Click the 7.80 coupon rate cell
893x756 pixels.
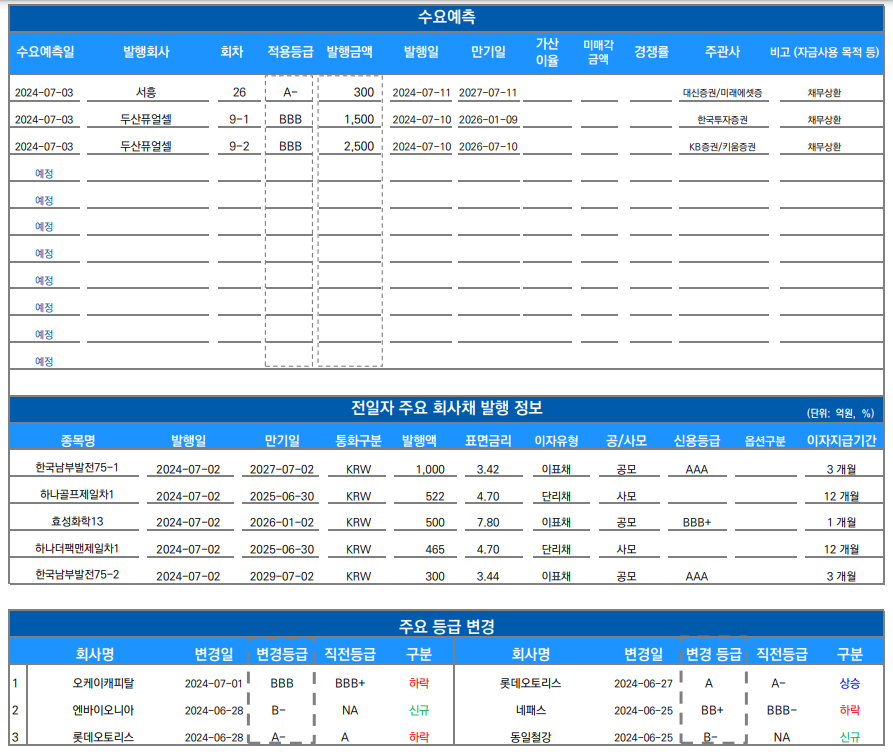(x=488, y=522)
